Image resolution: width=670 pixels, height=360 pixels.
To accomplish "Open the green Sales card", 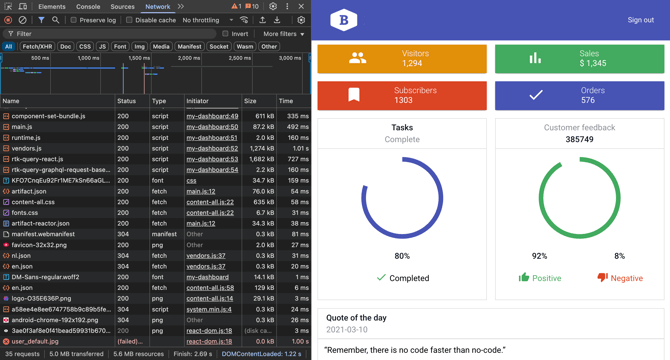I will click(x=579, y=59).
